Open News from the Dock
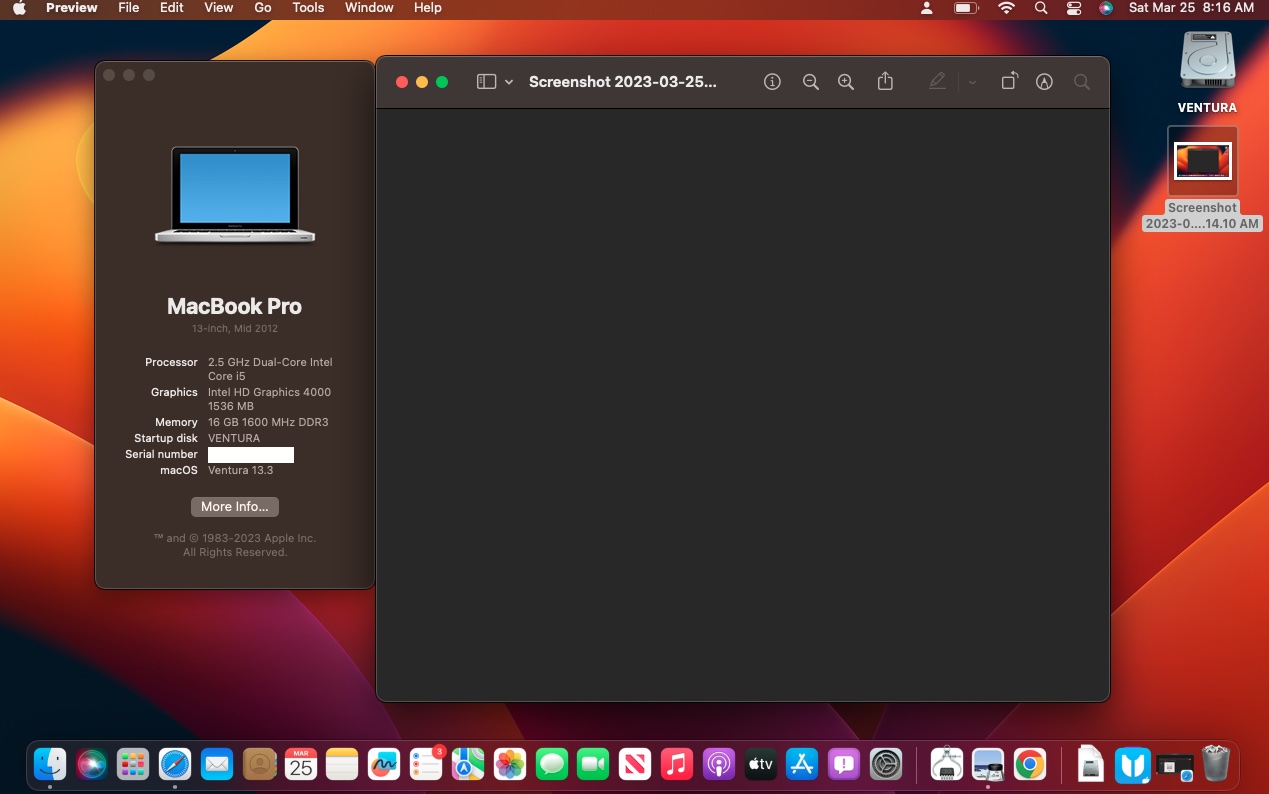The height and width of the screenshot is (794, 1269). point(635,765)
